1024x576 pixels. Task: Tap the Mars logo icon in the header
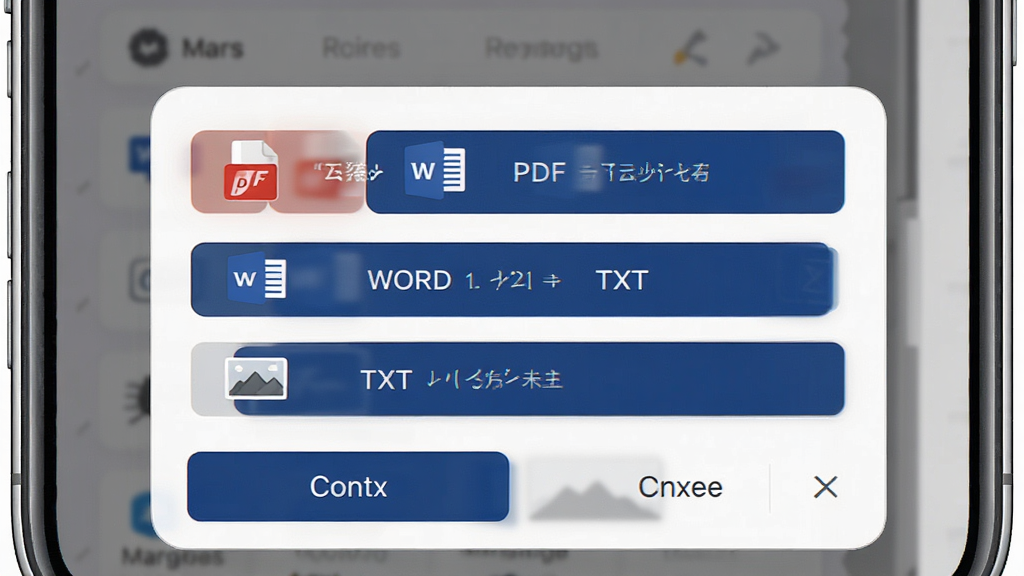(148, 48)
